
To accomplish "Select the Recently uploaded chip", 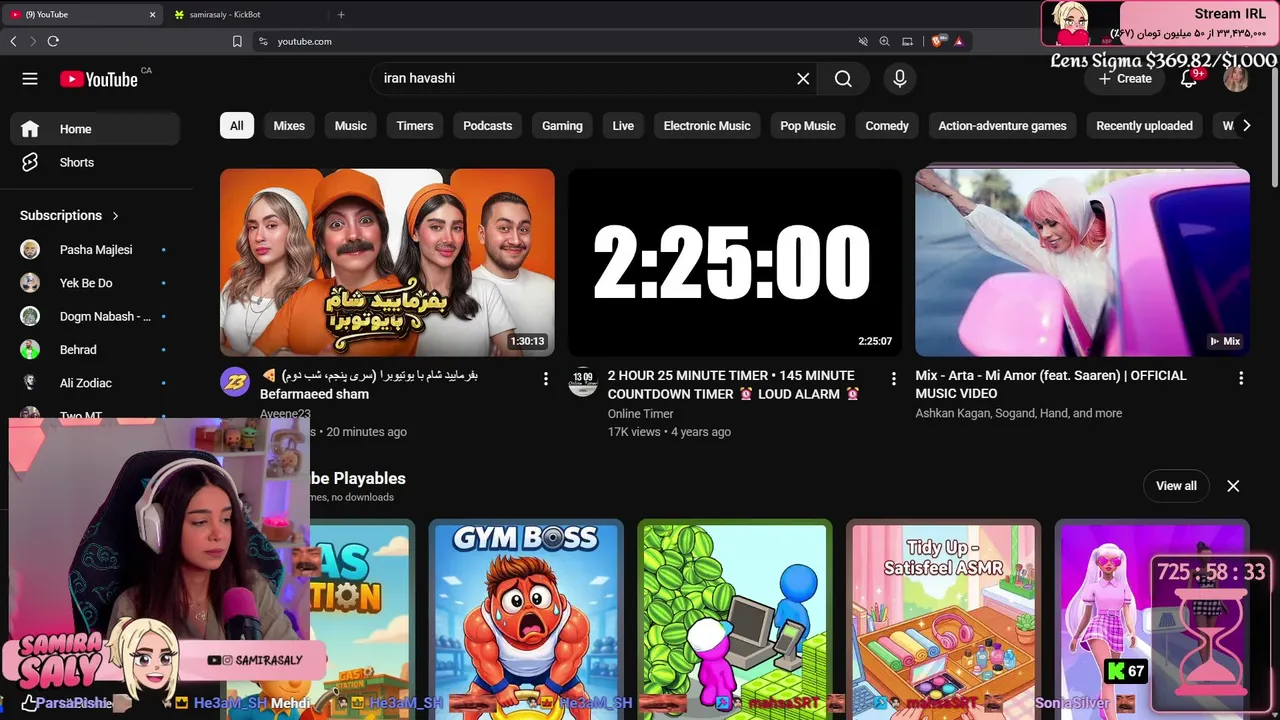I will coord(1144,126).
